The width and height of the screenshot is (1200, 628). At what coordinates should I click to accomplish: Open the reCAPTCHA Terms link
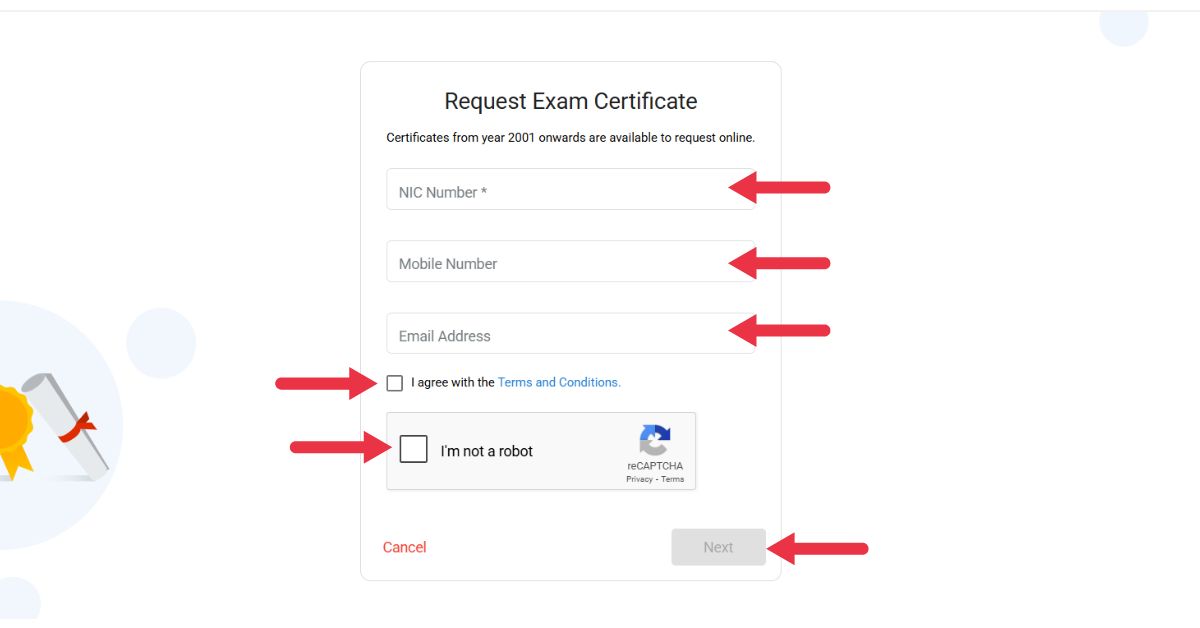pos(673,479)
